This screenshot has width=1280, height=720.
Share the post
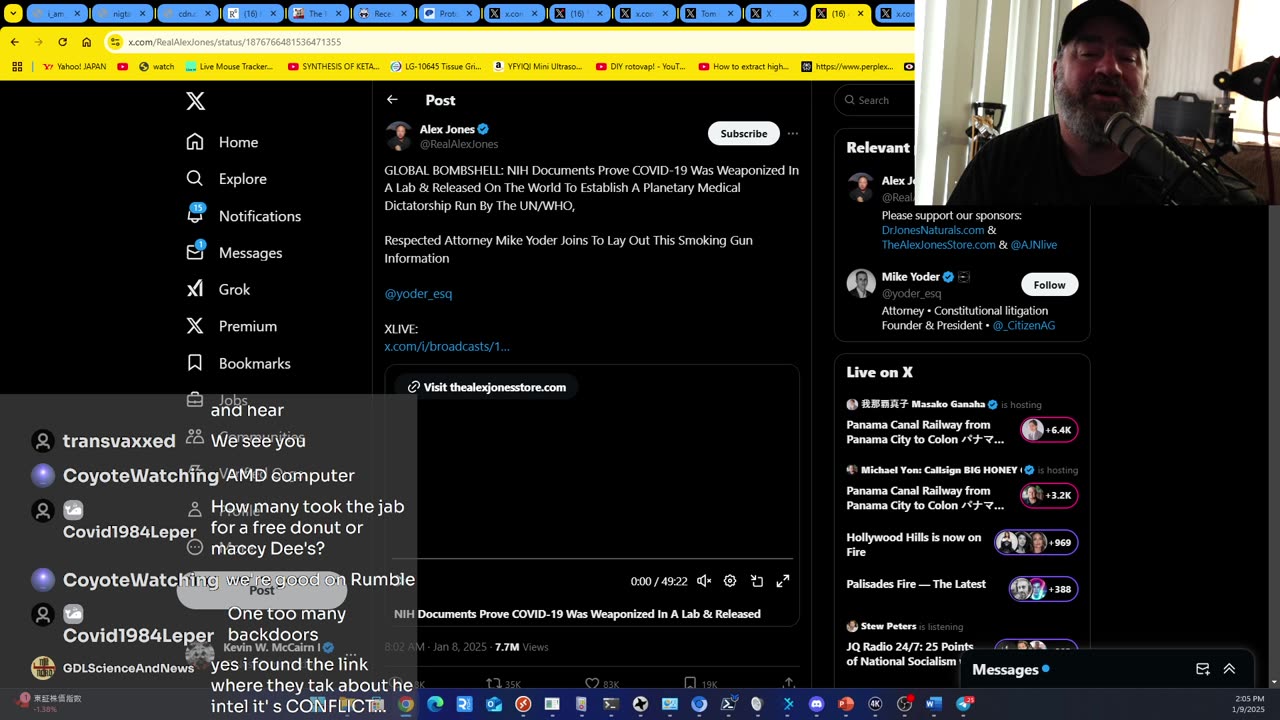pyautogui.click(x=789, y=684)
